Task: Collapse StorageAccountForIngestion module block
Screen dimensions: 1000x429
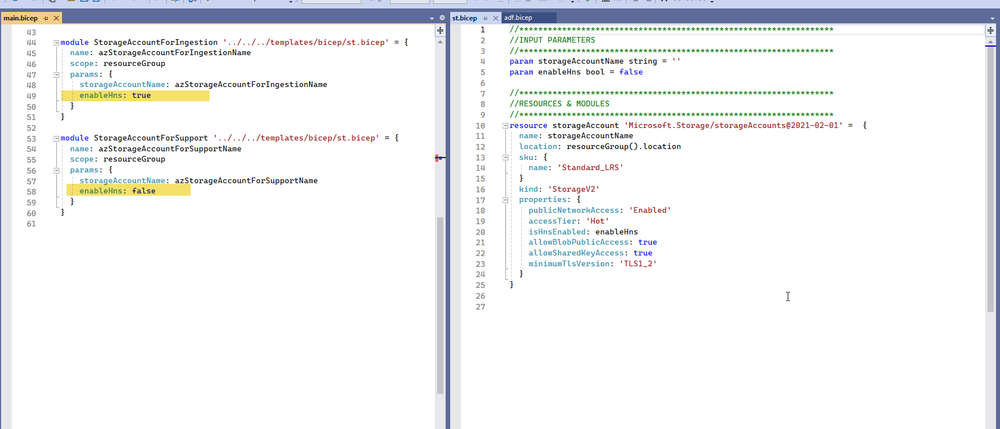Action: (x=54, y=43)
